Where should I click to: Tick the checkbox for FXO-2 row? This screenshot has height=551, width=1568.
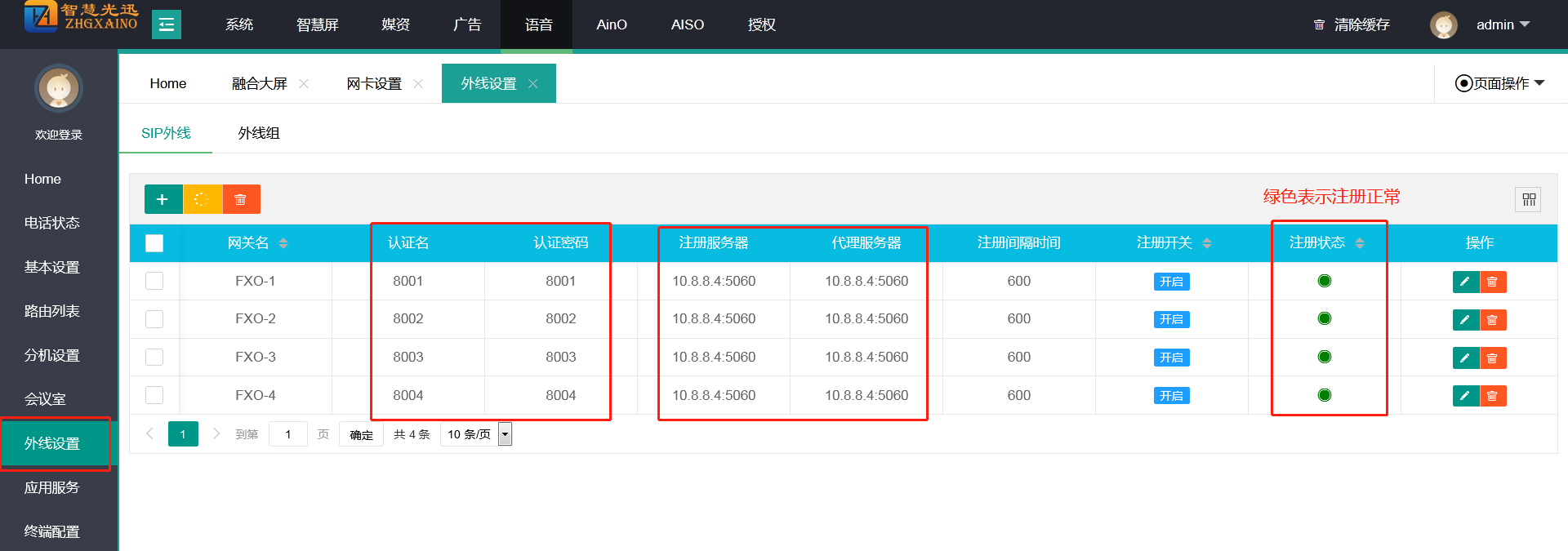154,319
